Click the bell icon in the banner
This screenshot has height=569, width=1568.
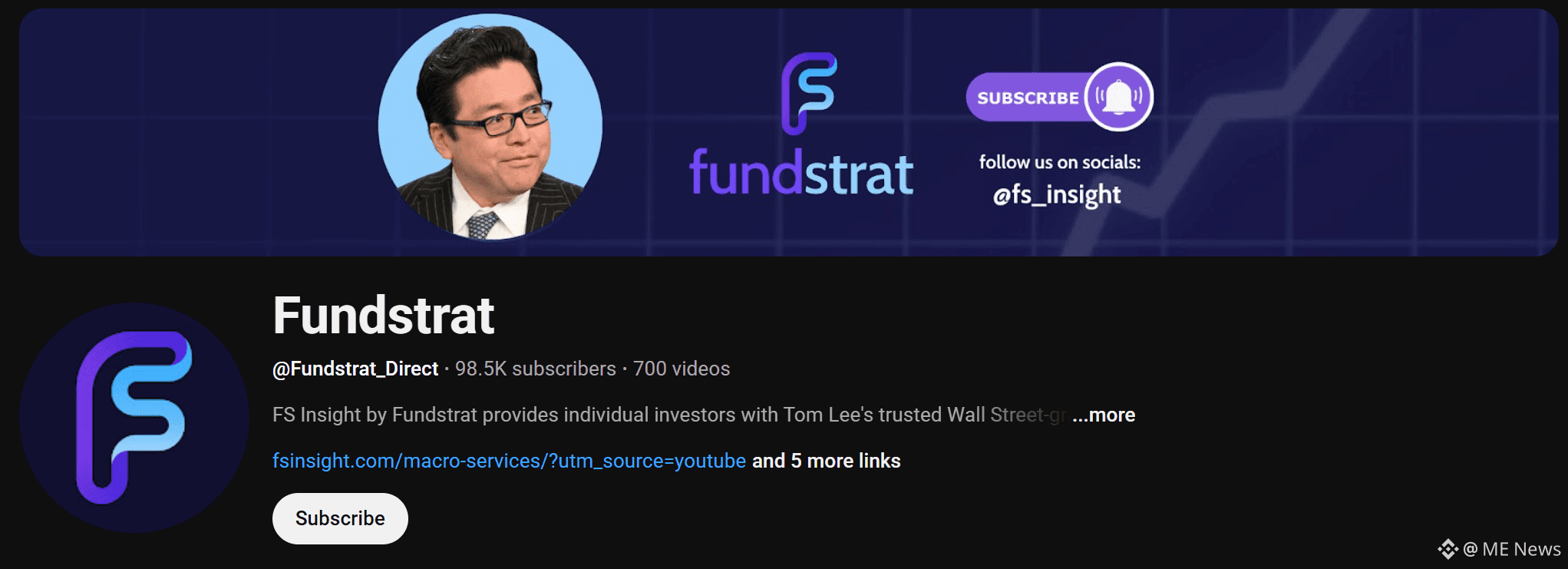[x=1118, y=97]
